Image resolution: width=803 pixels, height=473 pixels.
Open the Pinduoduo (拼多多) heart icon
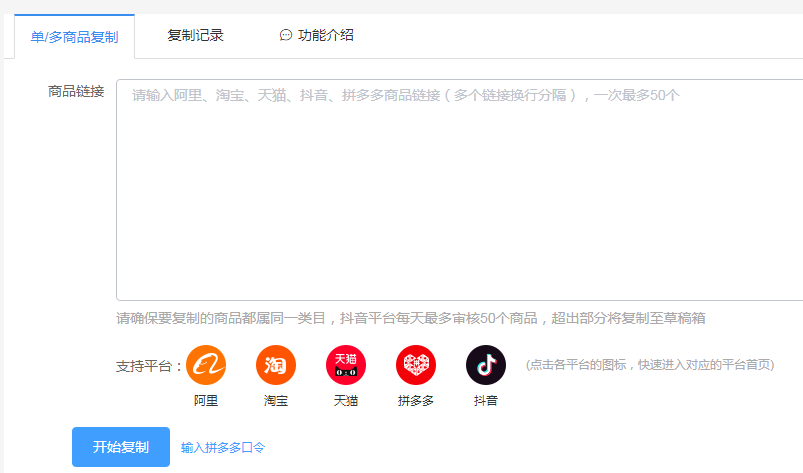(x=416, y=365)
